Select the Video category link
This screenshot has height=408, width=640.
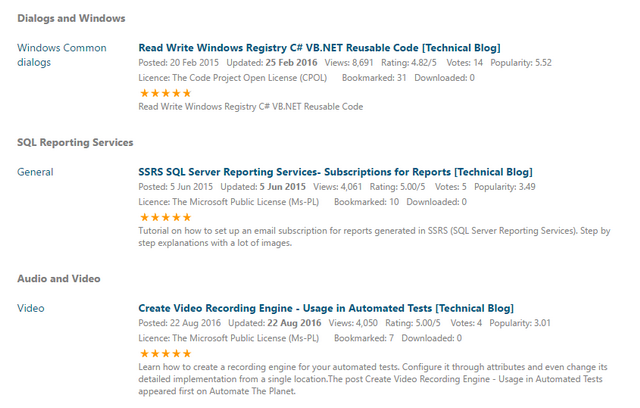click(31, 308)
